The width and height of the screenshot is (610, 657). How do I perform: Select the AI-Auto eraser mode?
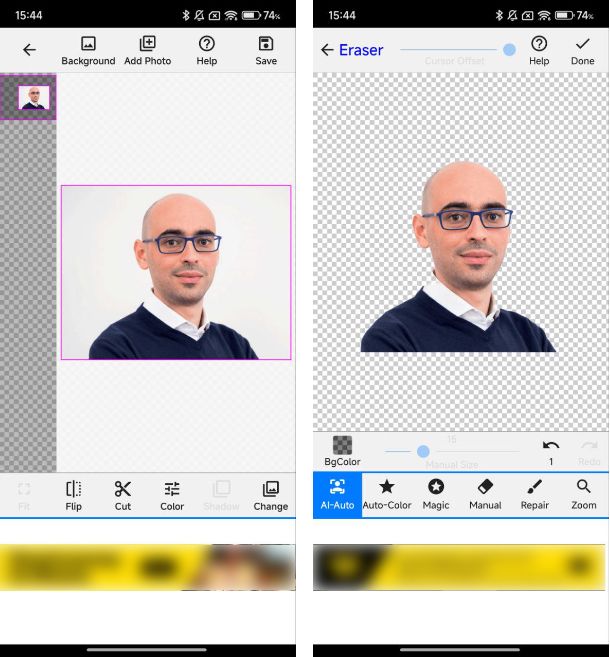pyautogui.click(x=337, y=495)
